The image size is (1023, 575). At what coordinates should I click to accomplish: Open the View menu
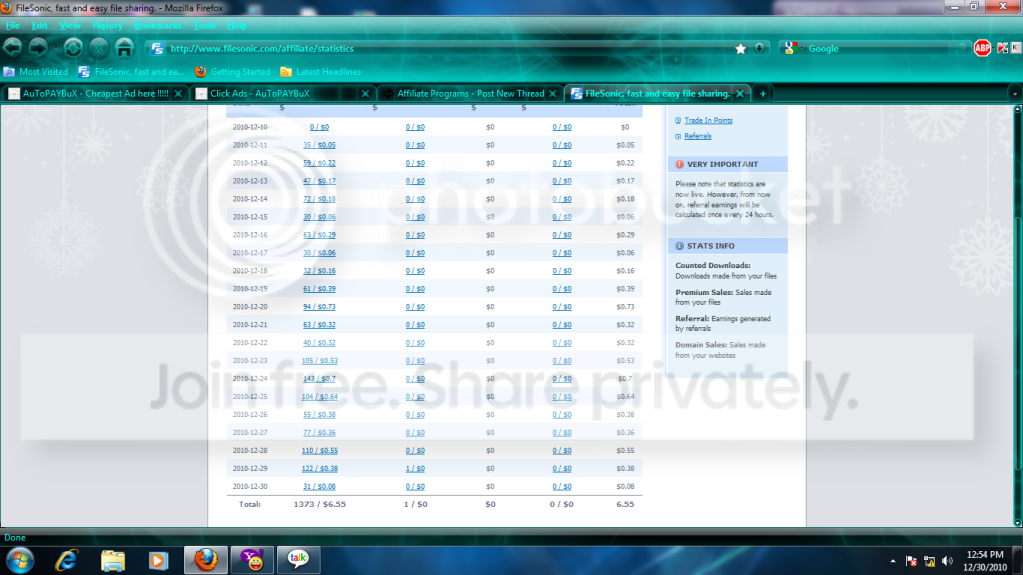coord(70,25)
